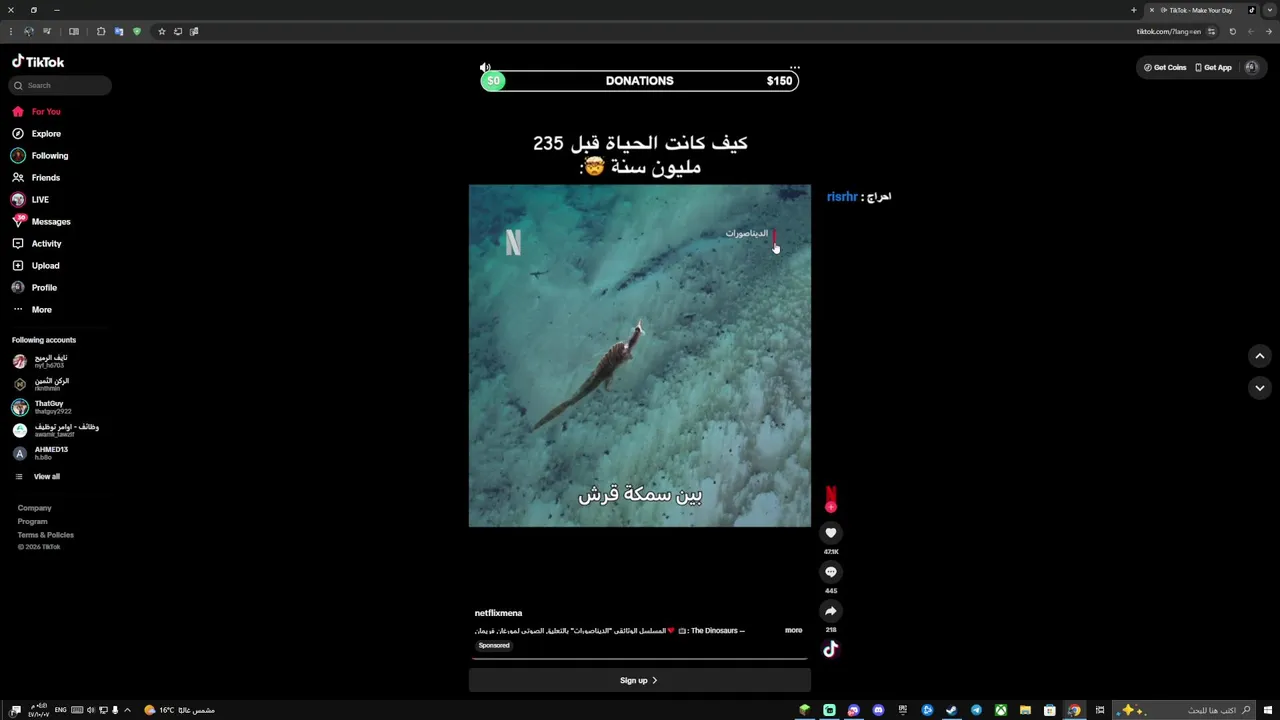Click the Windows taskbar search box
1280x720 pixels.
point(1185,710)
